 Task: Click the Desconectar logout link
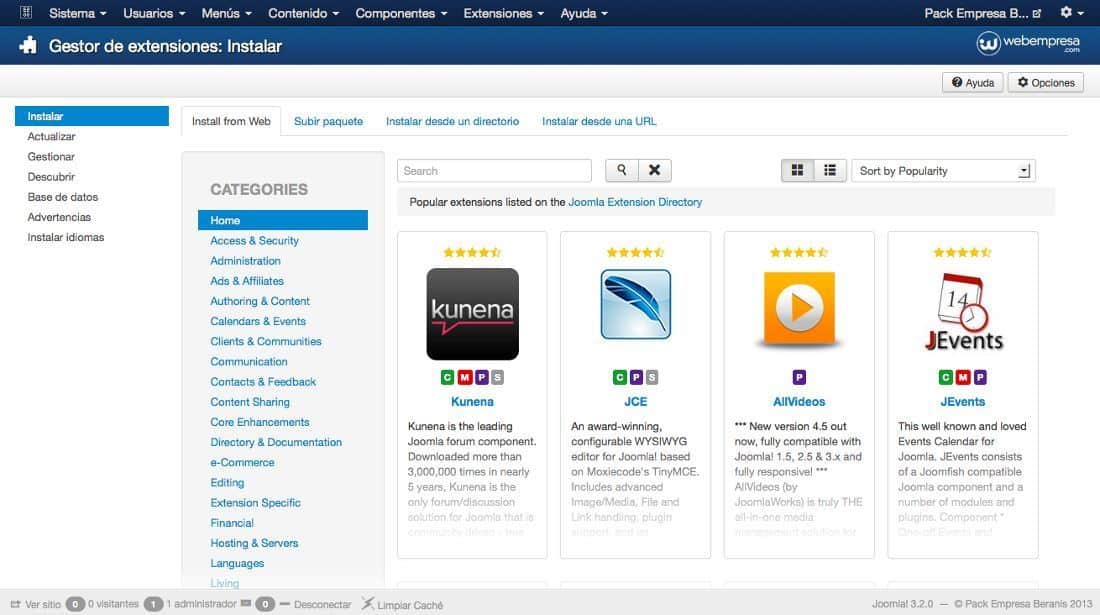[322, 604]
